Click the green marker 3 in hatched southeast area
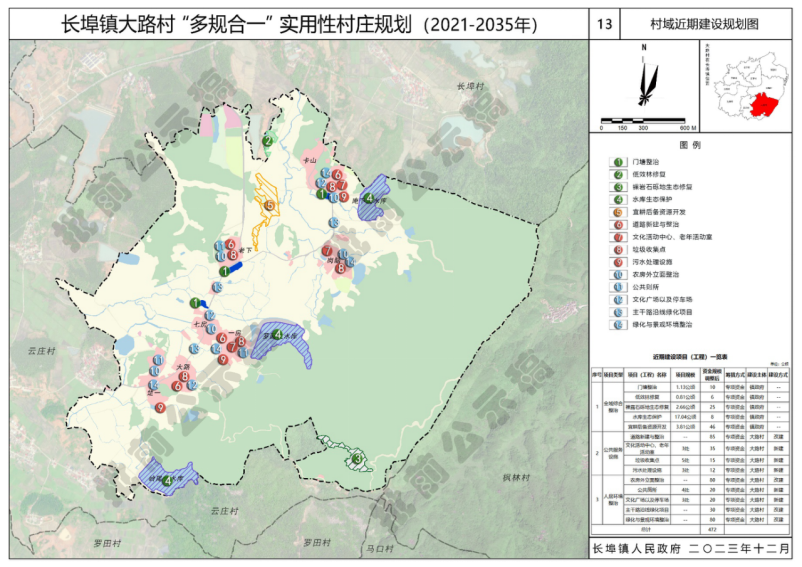This screenshot has width=802, height=567. (x=357, y=459)
